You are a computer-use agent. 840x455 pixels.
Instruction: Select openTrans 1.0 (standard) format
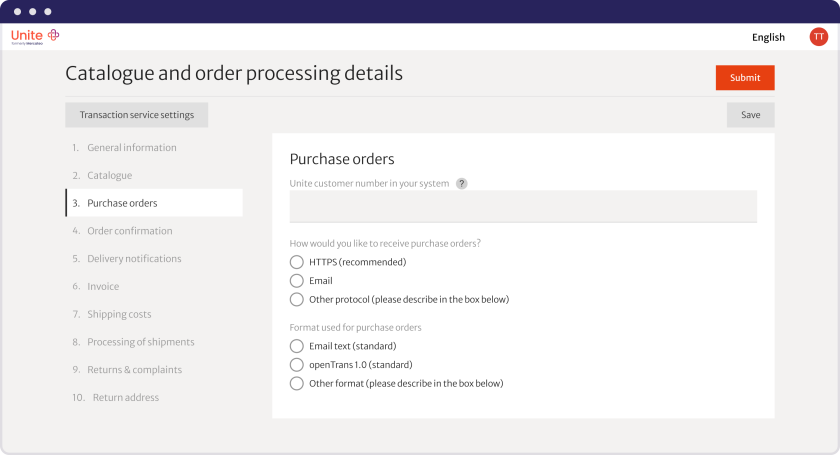[297, 365]
